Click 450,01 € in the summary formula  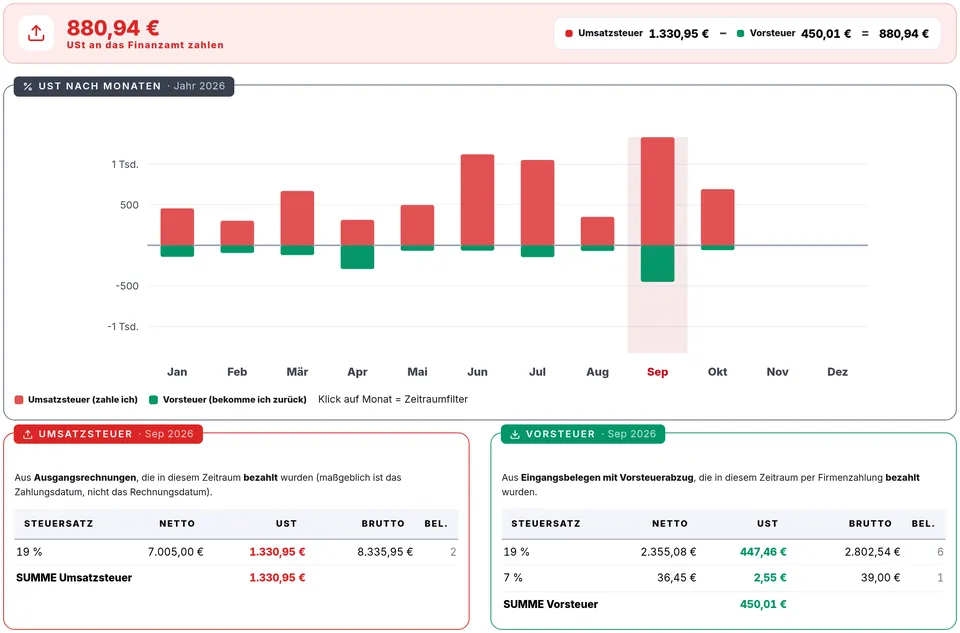(826, 34)
